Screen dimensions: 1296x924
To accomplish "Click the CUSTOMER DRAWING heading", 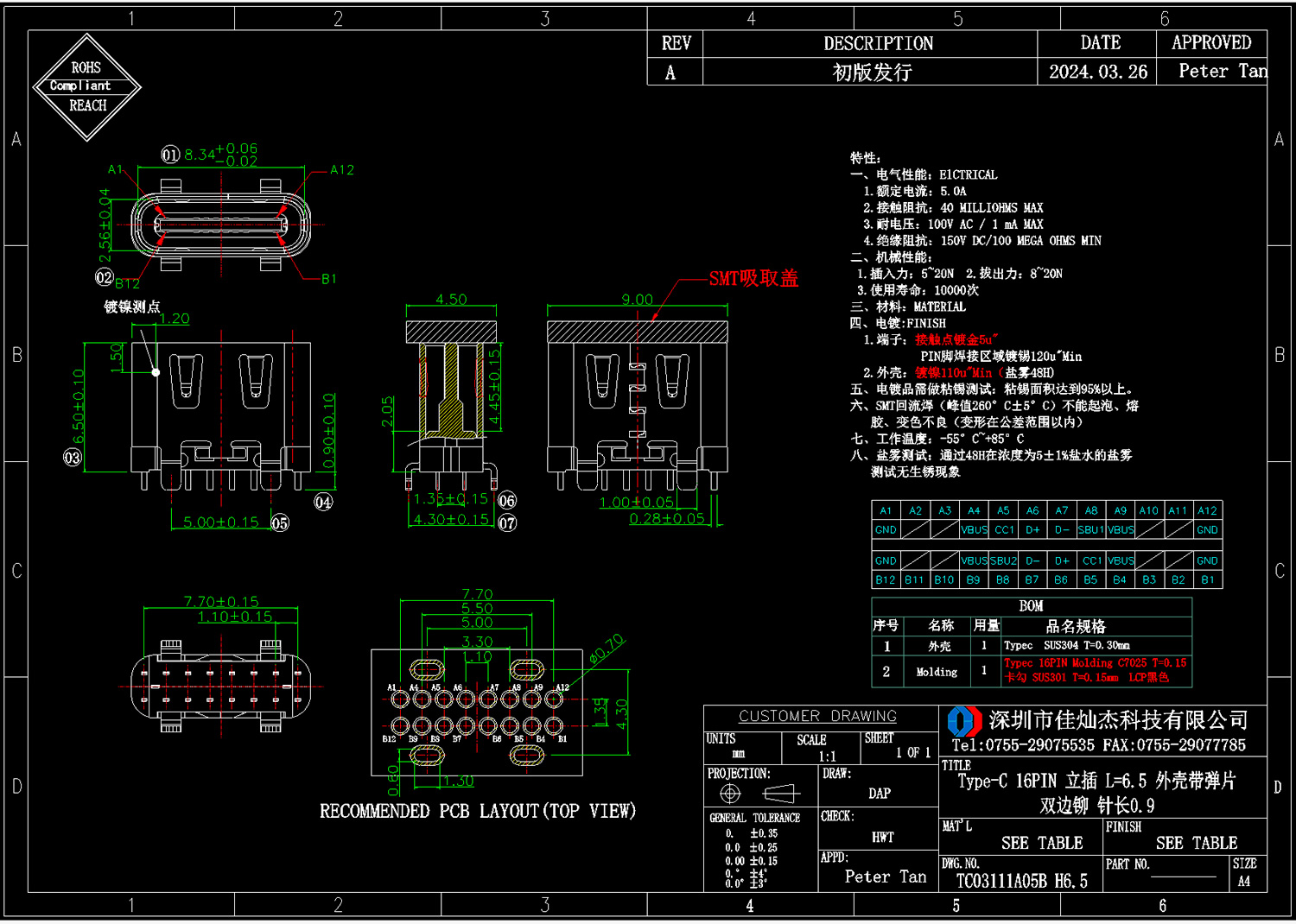I will pos(818,716).
